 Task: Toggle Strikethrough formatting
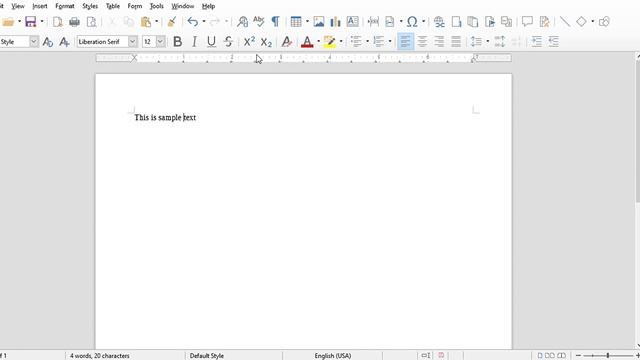point(228,42)
